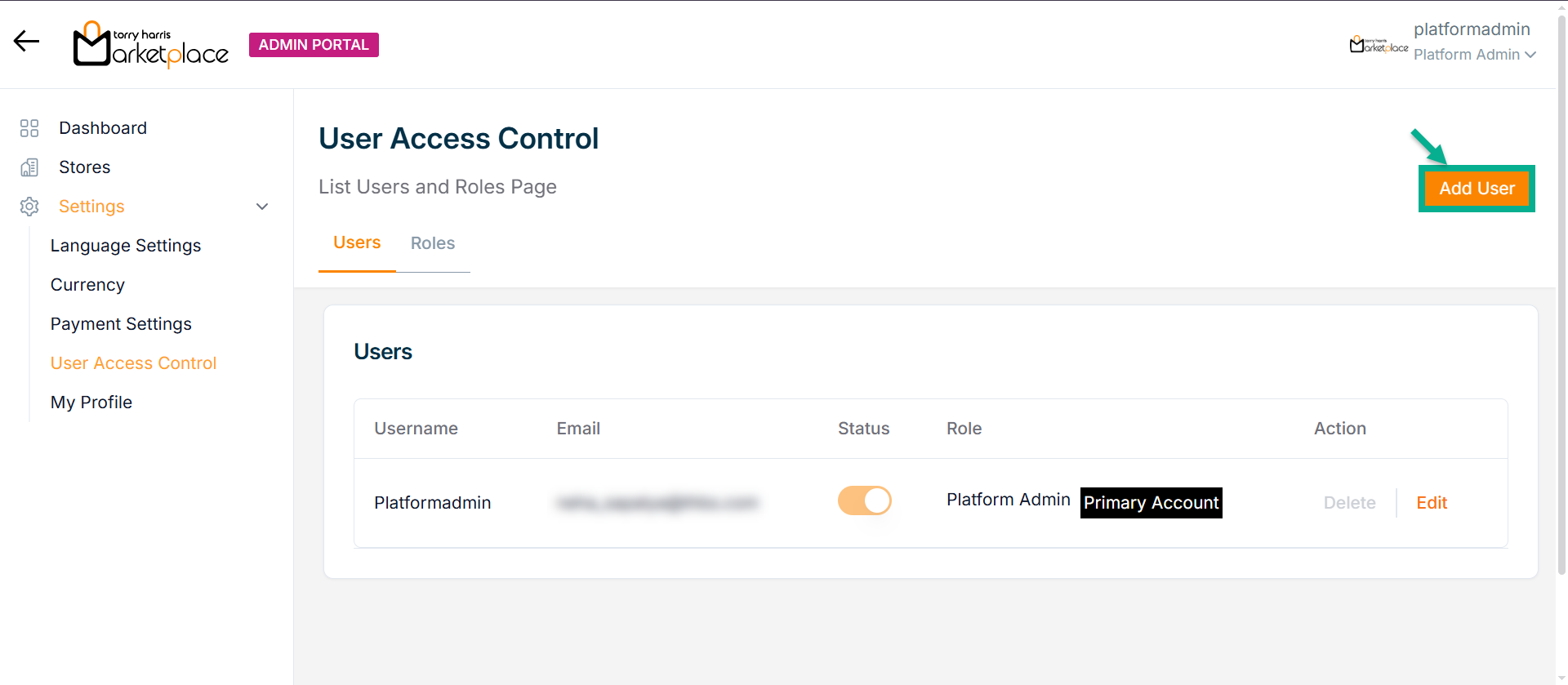The width and height of the screenshot is (1568, 685).
Task: Click the Add User button
Action: click(1476, 189)
